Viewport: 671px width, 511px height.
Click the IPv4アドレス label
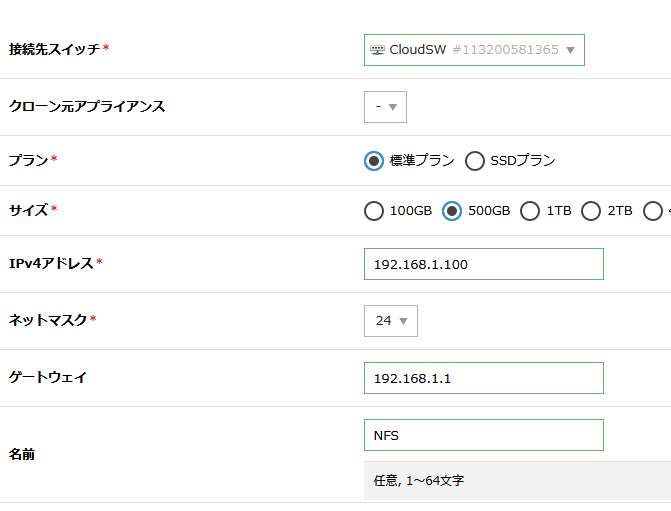click(51, 263)
